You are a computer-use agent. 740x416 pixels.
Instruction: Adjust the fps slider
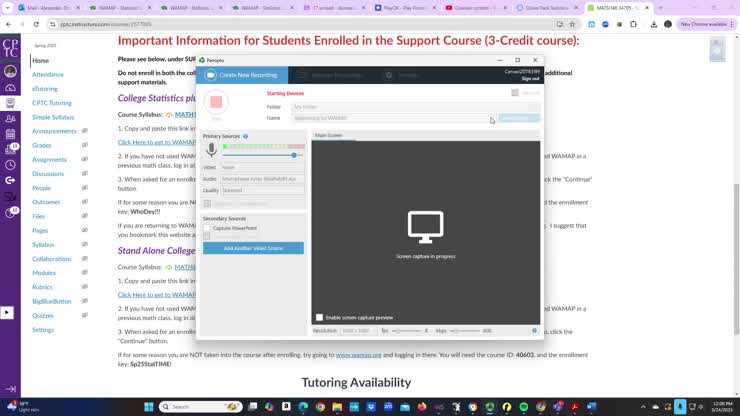coord(406,331)
